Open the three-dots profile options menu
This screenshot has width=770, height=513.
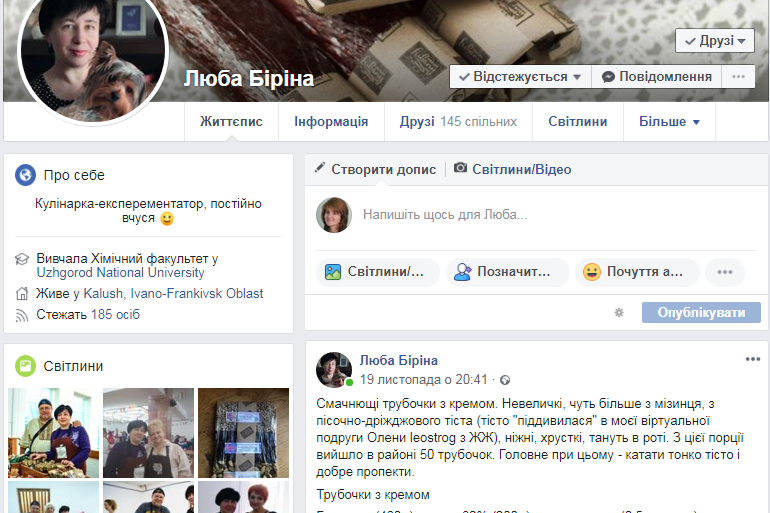(738, 77)
